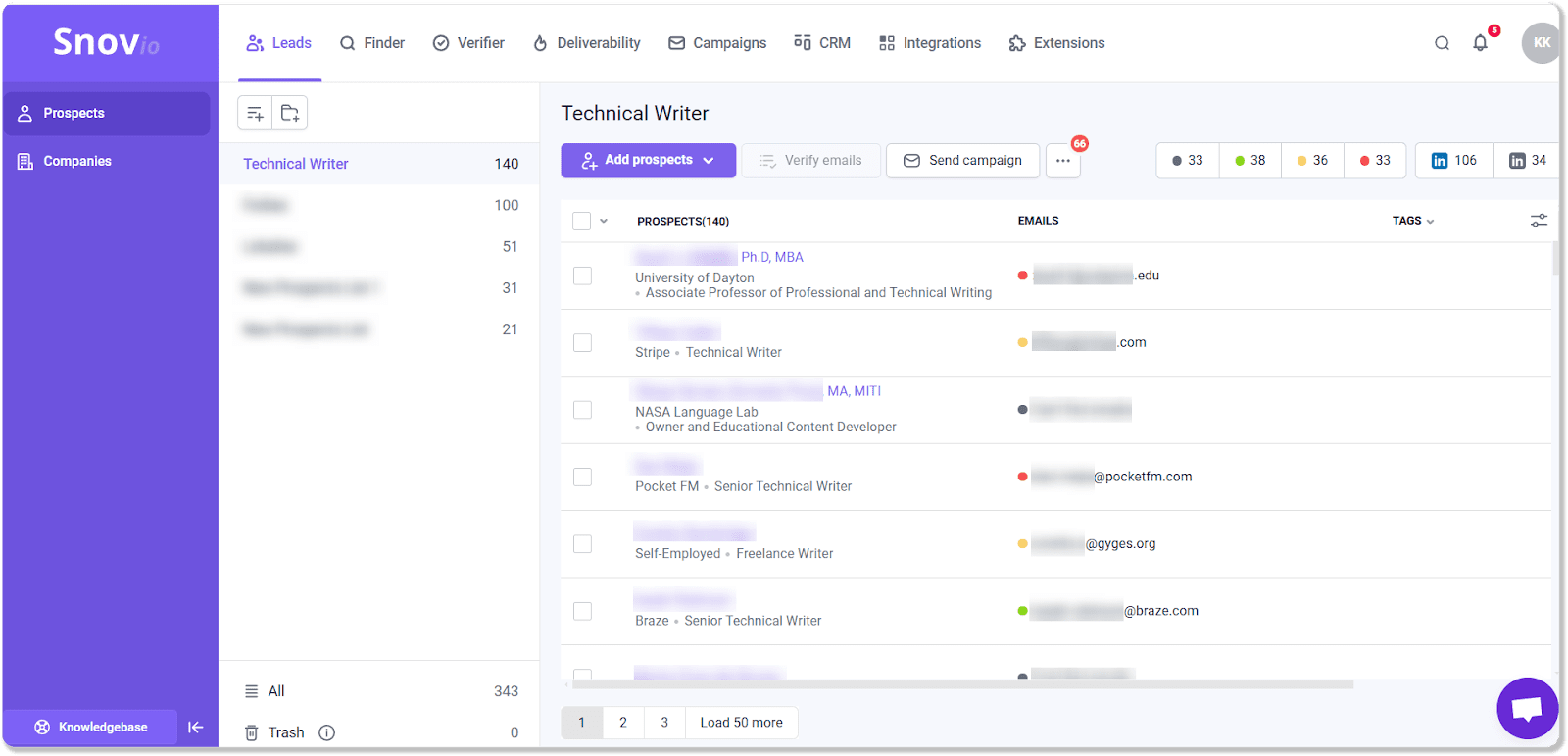
Task: Open the notifications bell
Action: click(x=1480, y=43)
